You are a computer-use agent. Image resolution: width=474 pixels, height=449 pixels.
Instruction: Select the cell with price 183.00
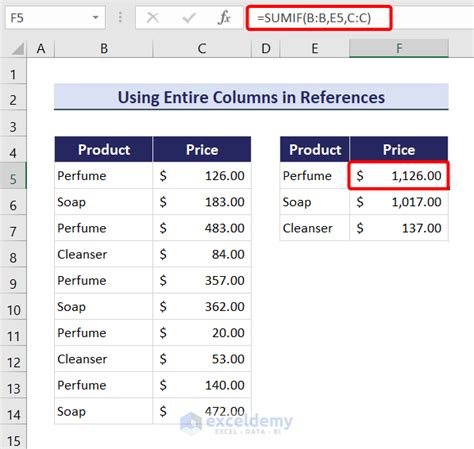[202, 202]
